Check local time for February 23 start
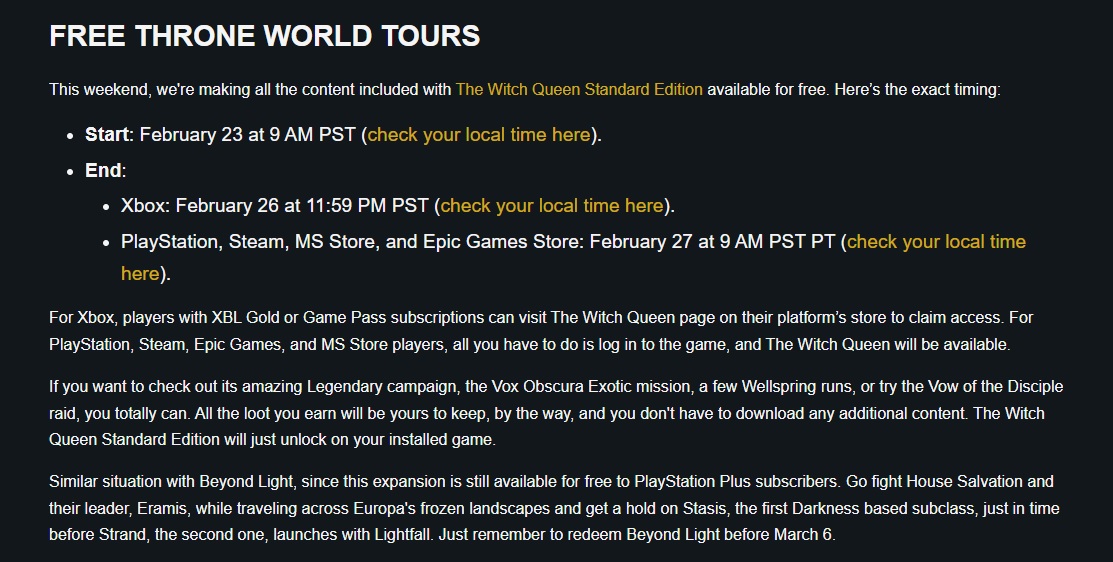Viewport: 1113px width, 562px height. click(479, 135)
